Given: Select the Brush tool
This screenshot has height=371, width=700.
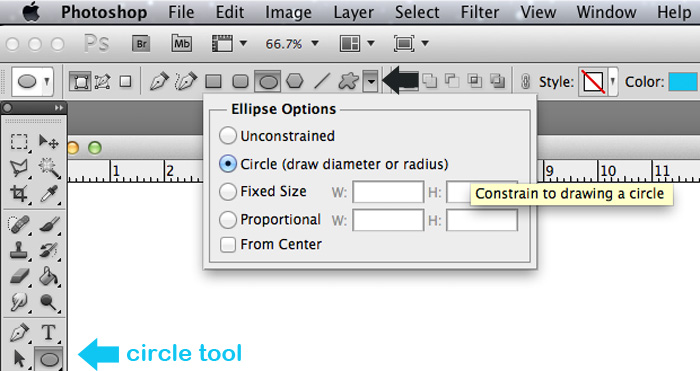Looking at the screenshot, I should click(48, 224).
